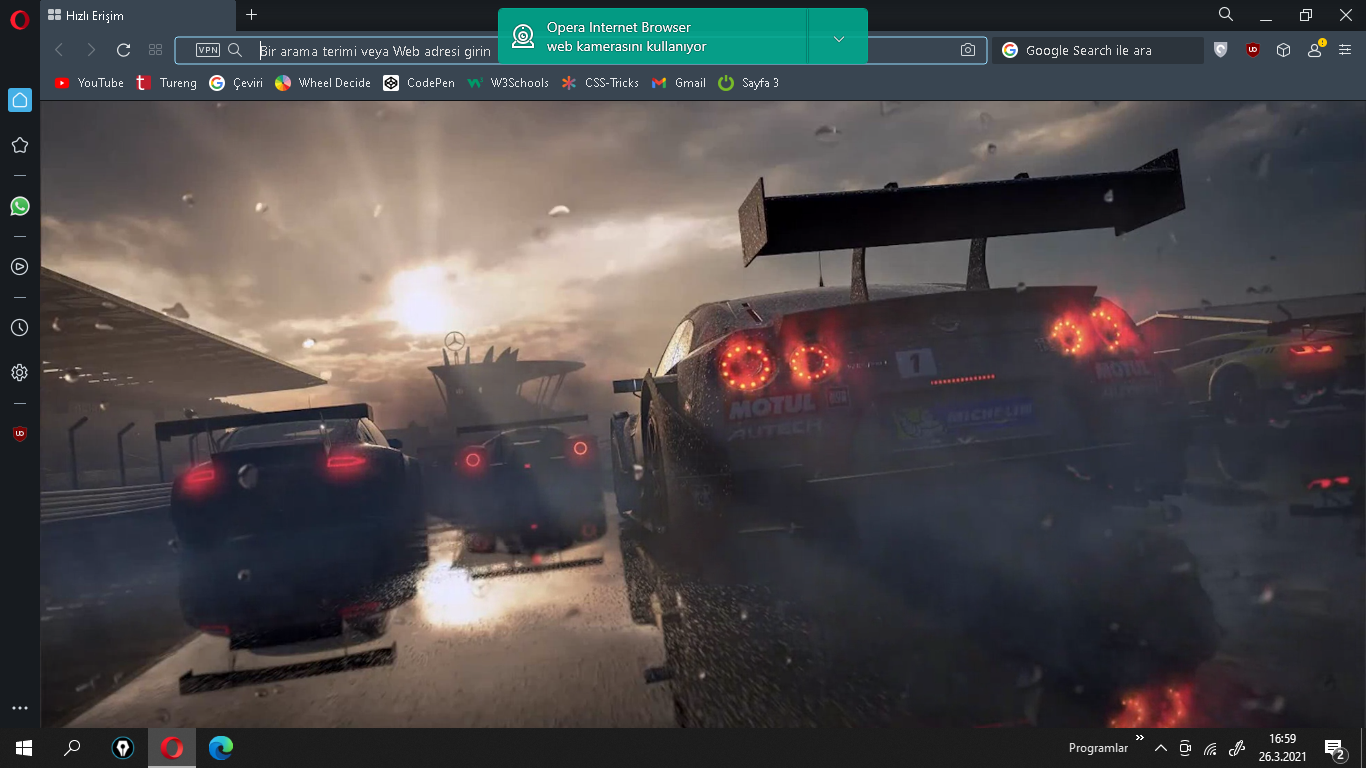Viewport: 1366px width, 768px height.
Task: Open uBlock icon in the sidebar
Action: 19,433
